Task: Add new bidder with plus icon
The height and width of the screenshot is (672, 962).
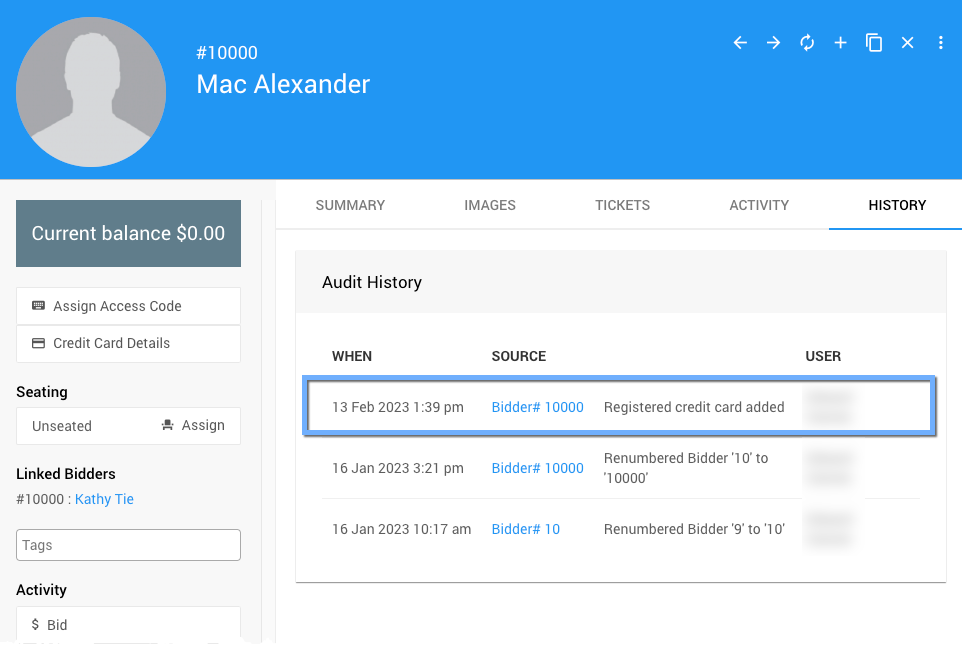Action: tap(840, 43)
